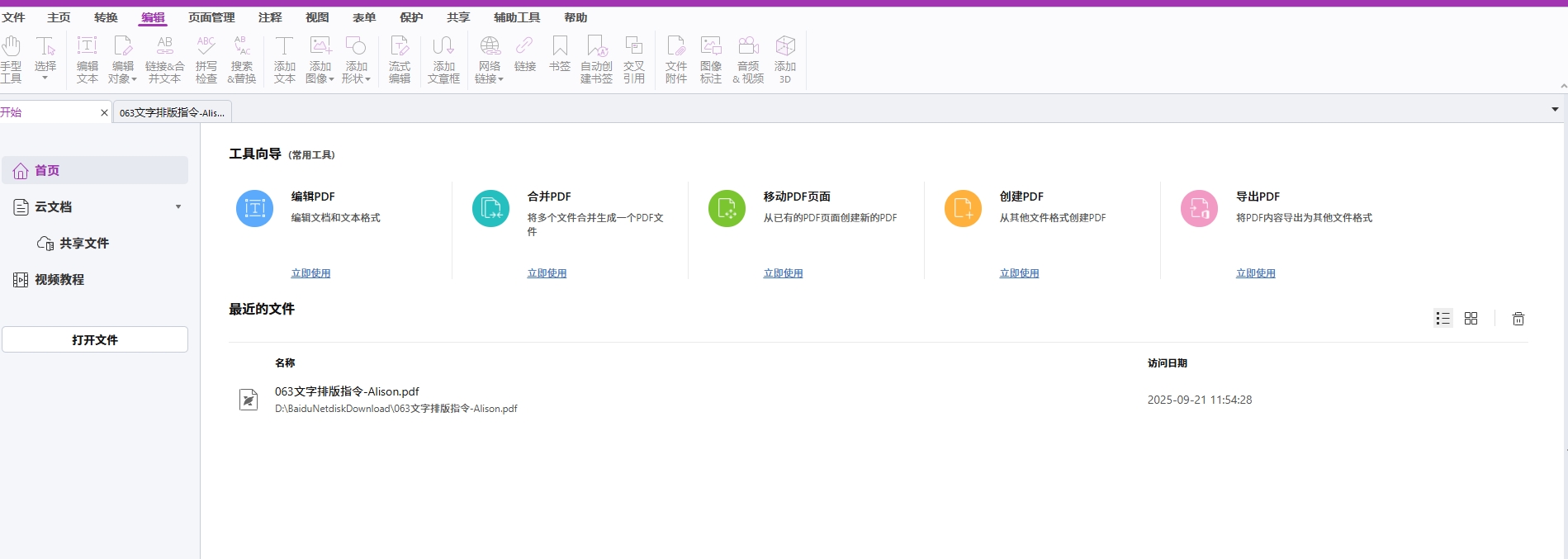Image resolution: width=1568 pixels, height=559 pixels.
Task: Switch to the 表单 Form ribbon tab
Action: [364, 17]
